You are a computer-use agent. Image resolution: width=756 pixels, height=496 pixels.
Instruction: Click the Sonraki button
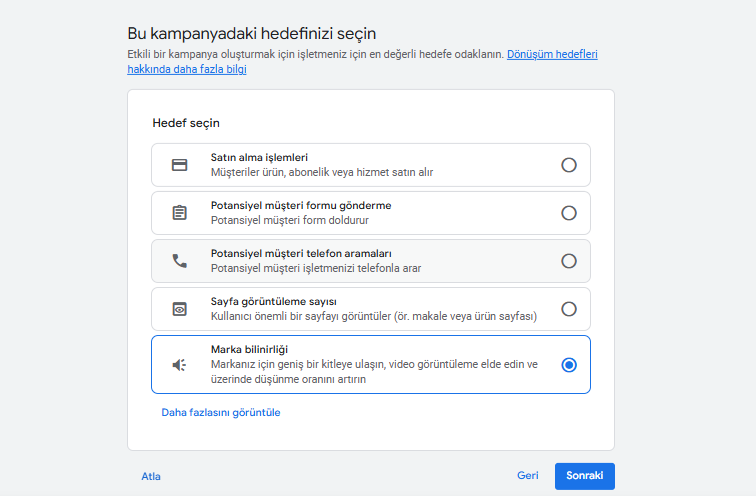point(584,476)
